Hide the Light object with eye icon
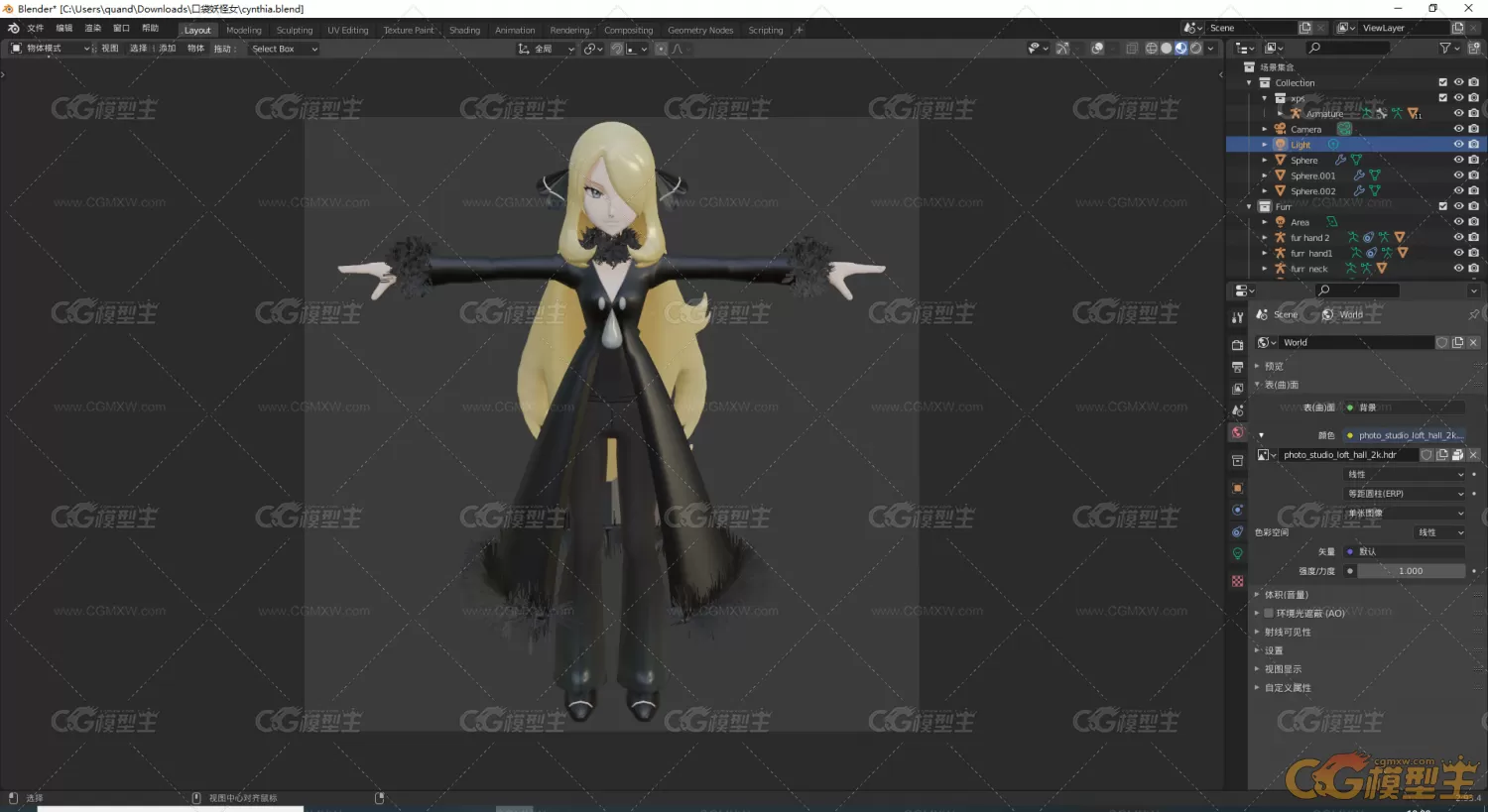 pyautogui.click(x=1458, y=145)
